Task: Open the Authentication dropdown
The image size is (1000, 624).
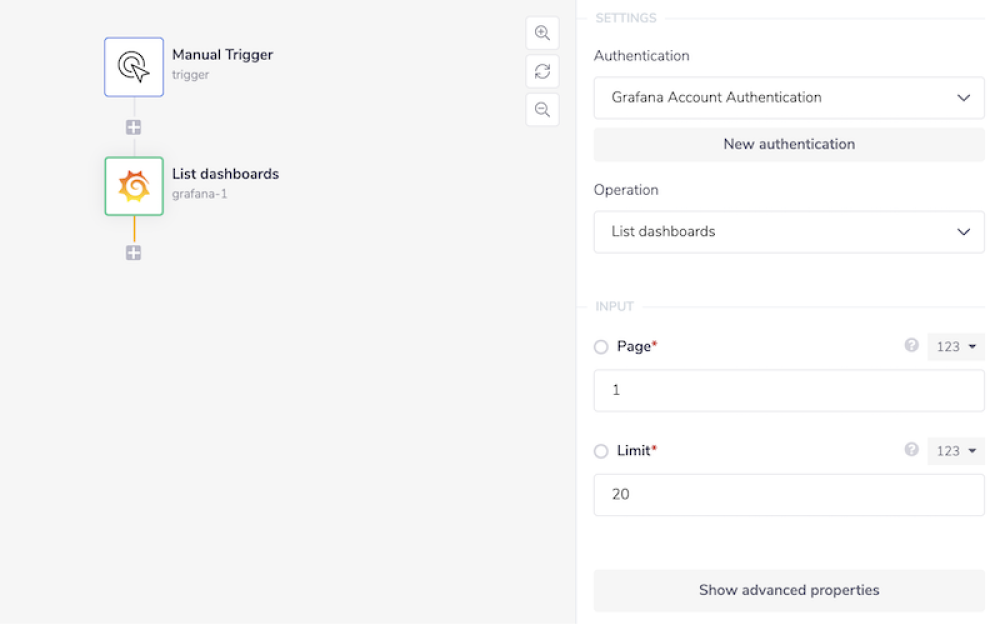Action: tap(789, 98)
